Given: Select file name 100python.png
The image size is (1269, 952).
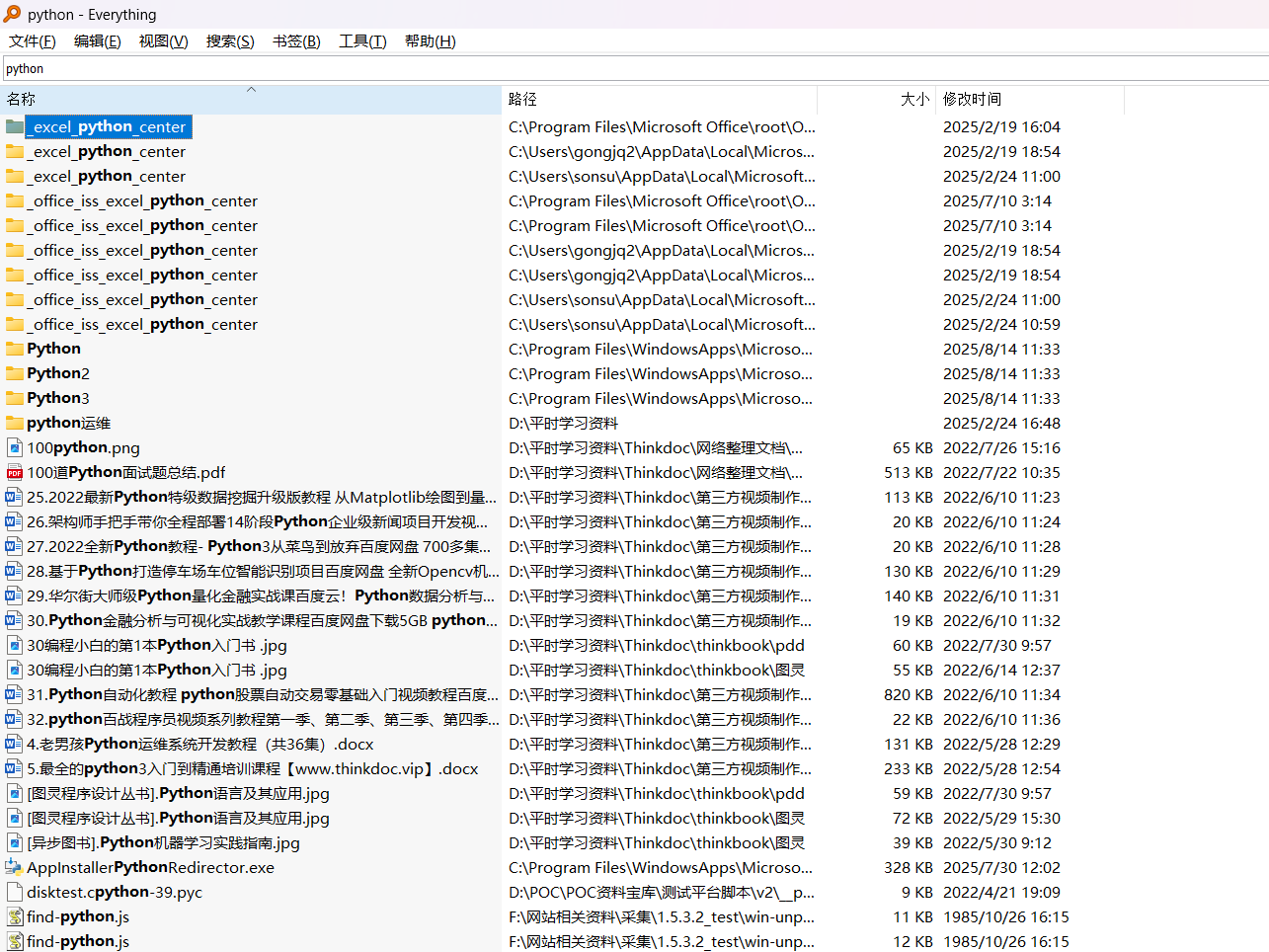Looking at the screenshot, I should pos(83,447).
